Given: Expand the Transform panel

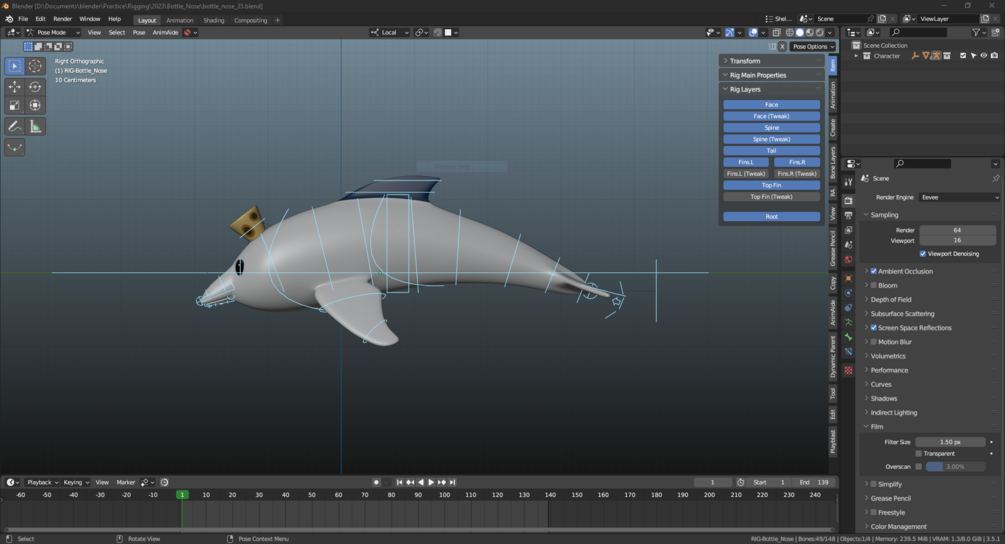Looking at the screenshot, I should [x=745, y=61].
